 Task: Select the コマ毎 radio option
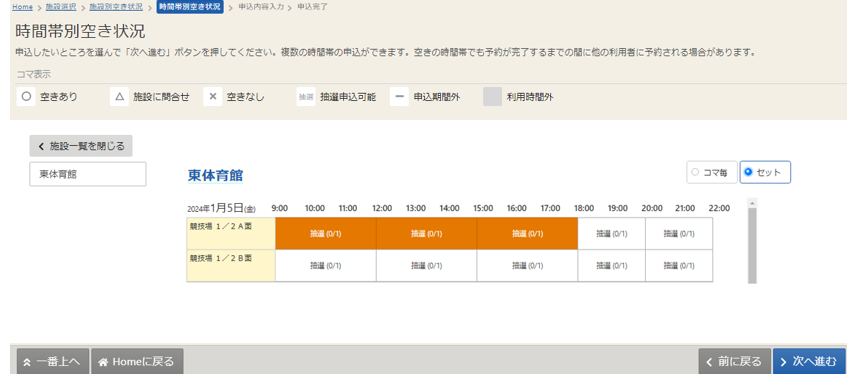coord(711,172)
